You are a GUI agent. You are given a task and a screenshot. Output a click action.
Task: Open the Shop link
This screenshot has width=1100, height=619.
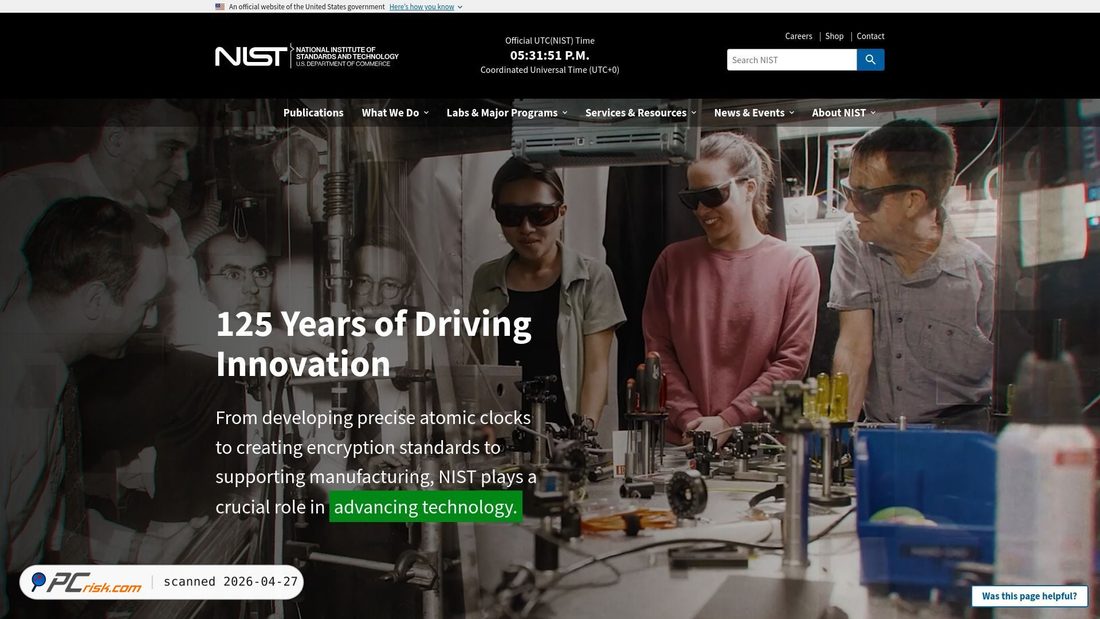(x=834, y=36)
